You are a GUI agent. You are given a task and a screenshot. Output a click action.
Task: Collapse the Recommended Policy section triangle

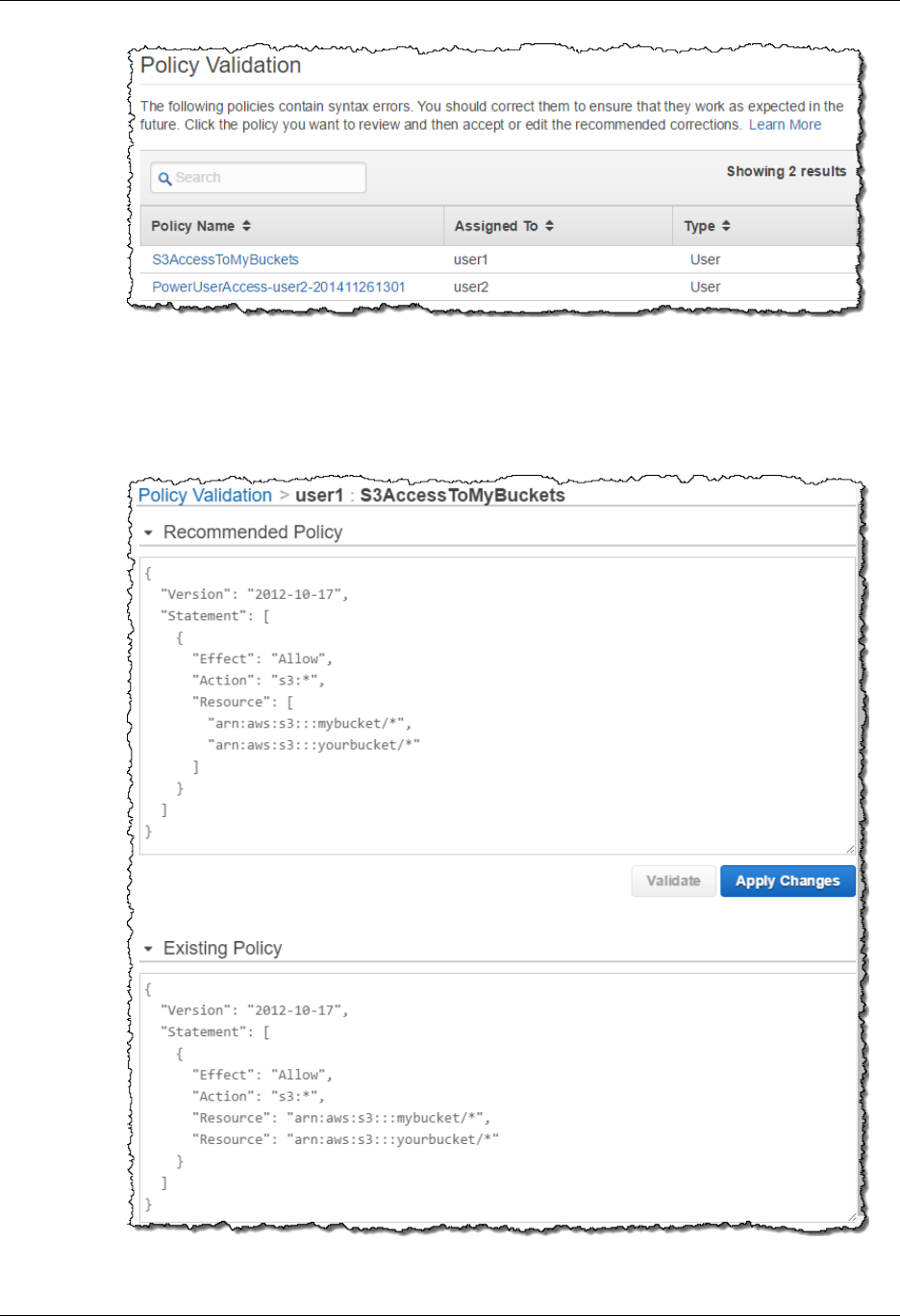(x=149, y=533)
